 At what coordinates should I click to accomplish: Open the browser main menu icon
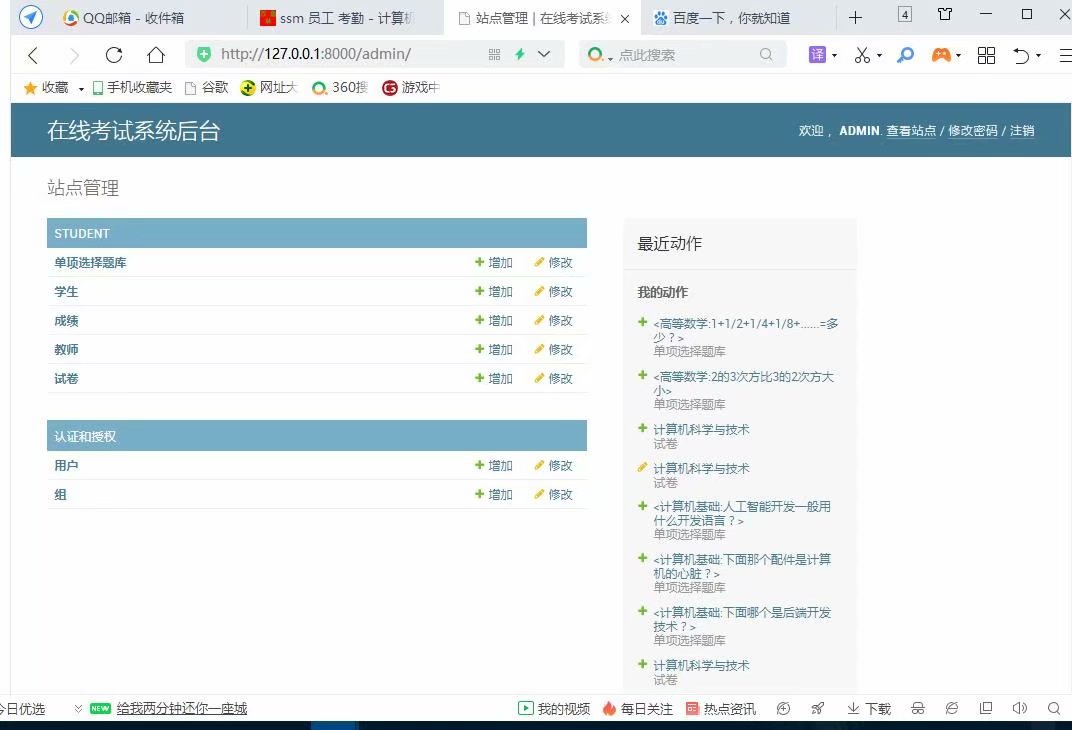point(1065,55)
